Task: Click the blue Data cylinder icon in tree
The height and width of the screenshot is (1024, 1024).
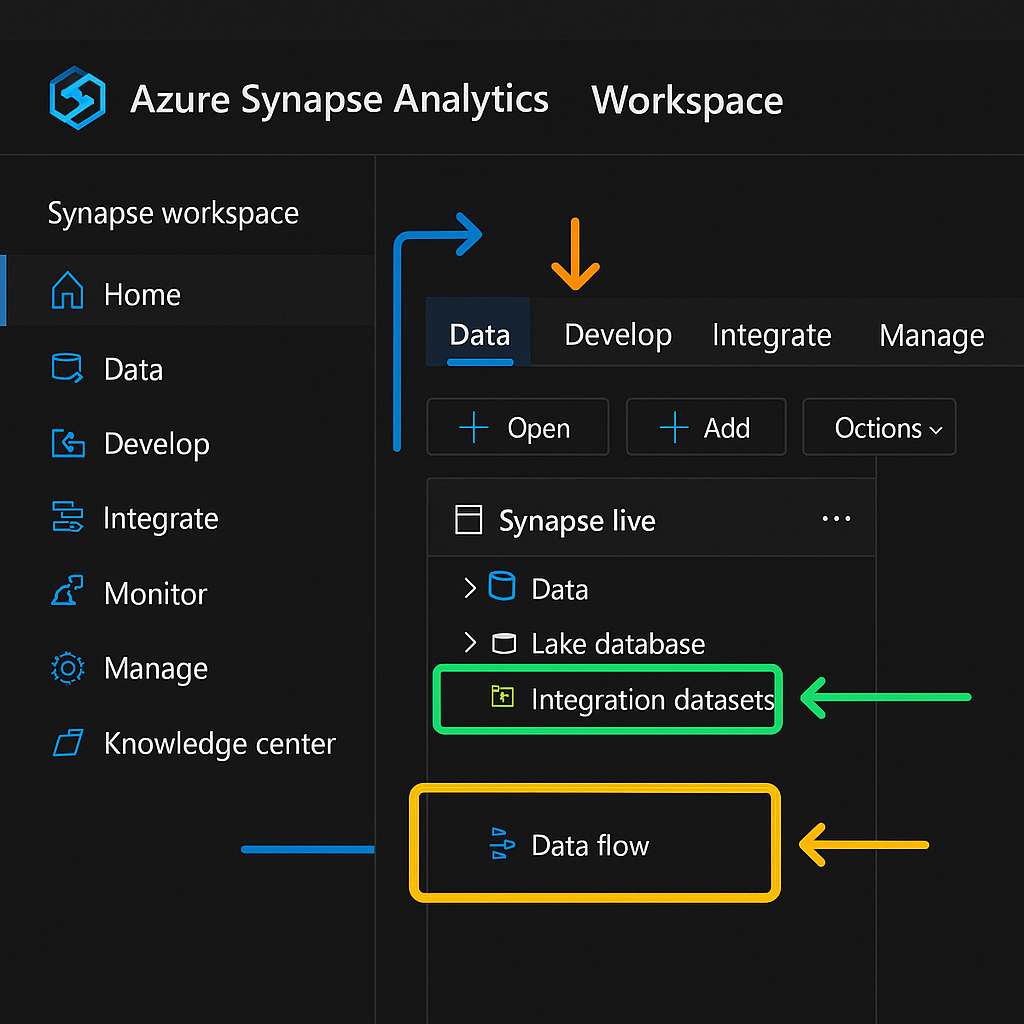Action: [502, 586]
